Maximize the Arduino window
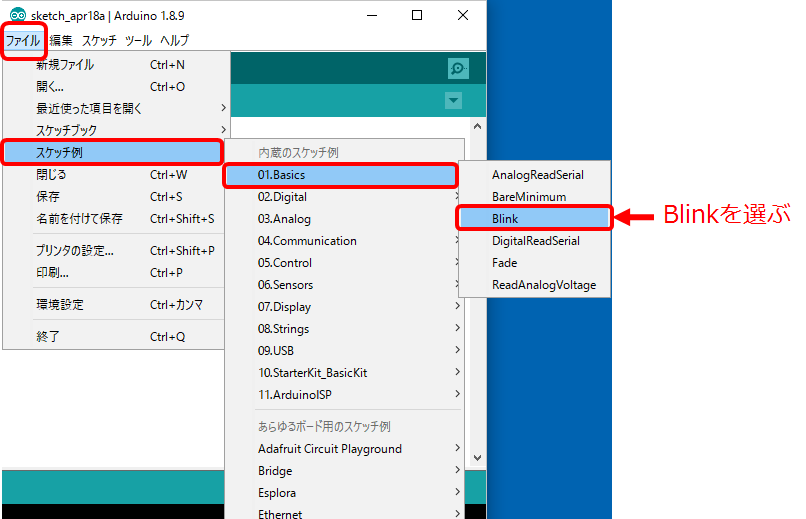Viewport: 806px width, 519px height. [417, 15]
